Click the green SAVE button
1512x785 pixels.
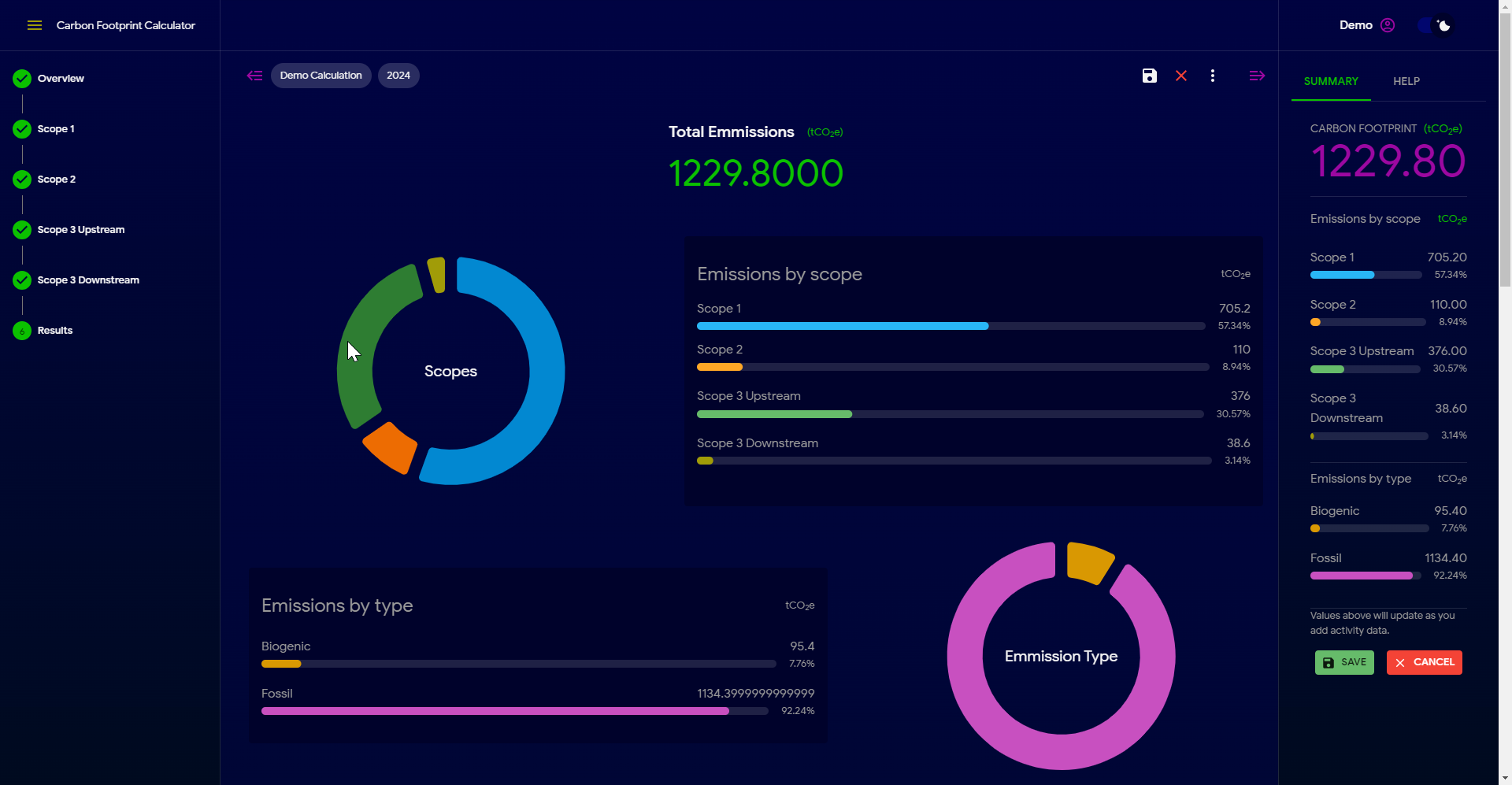(1344, 662)
